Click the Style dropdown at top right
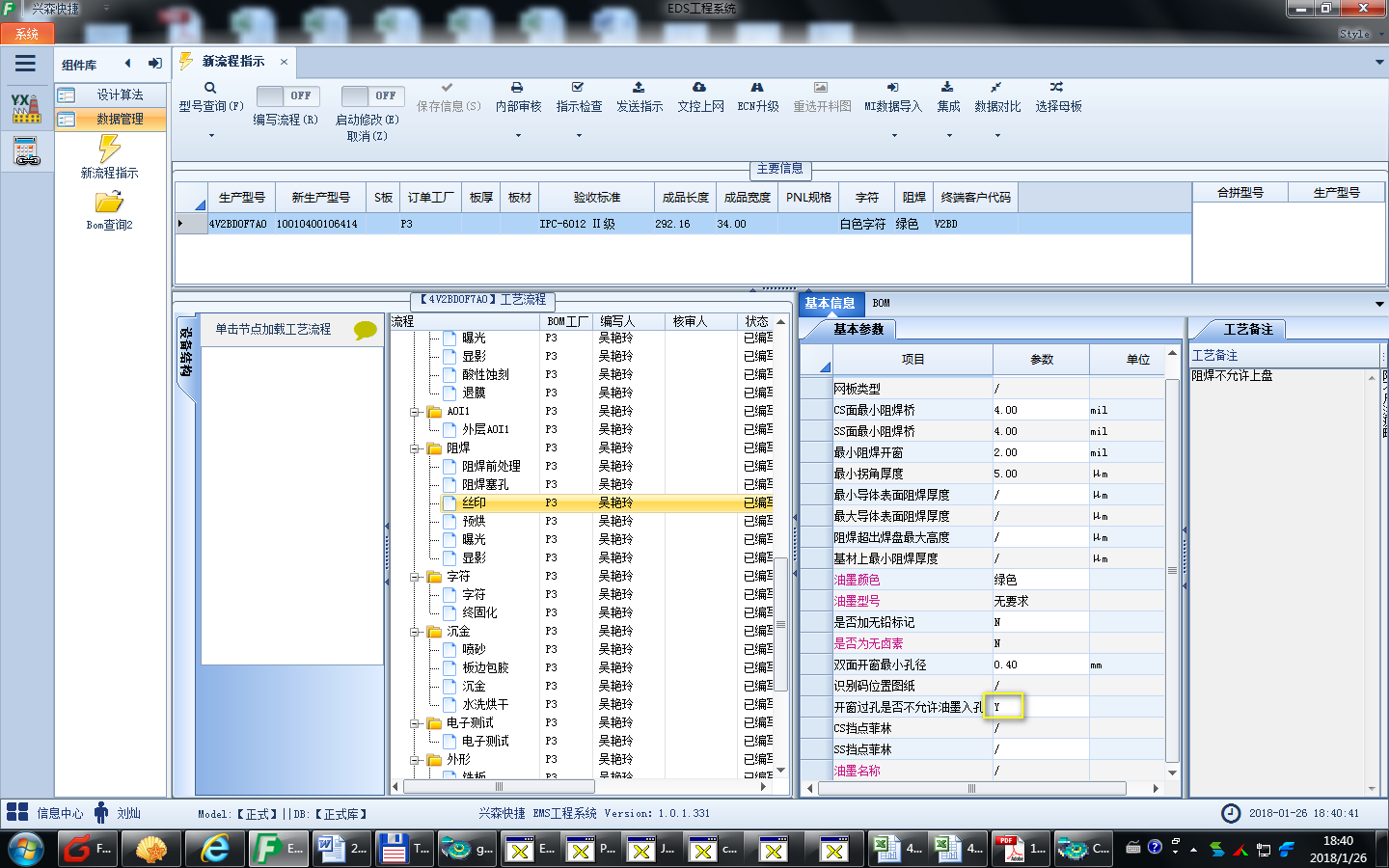Viewport: 1389px width, 868px height. pyautogui.click(x=1360, y=34)
